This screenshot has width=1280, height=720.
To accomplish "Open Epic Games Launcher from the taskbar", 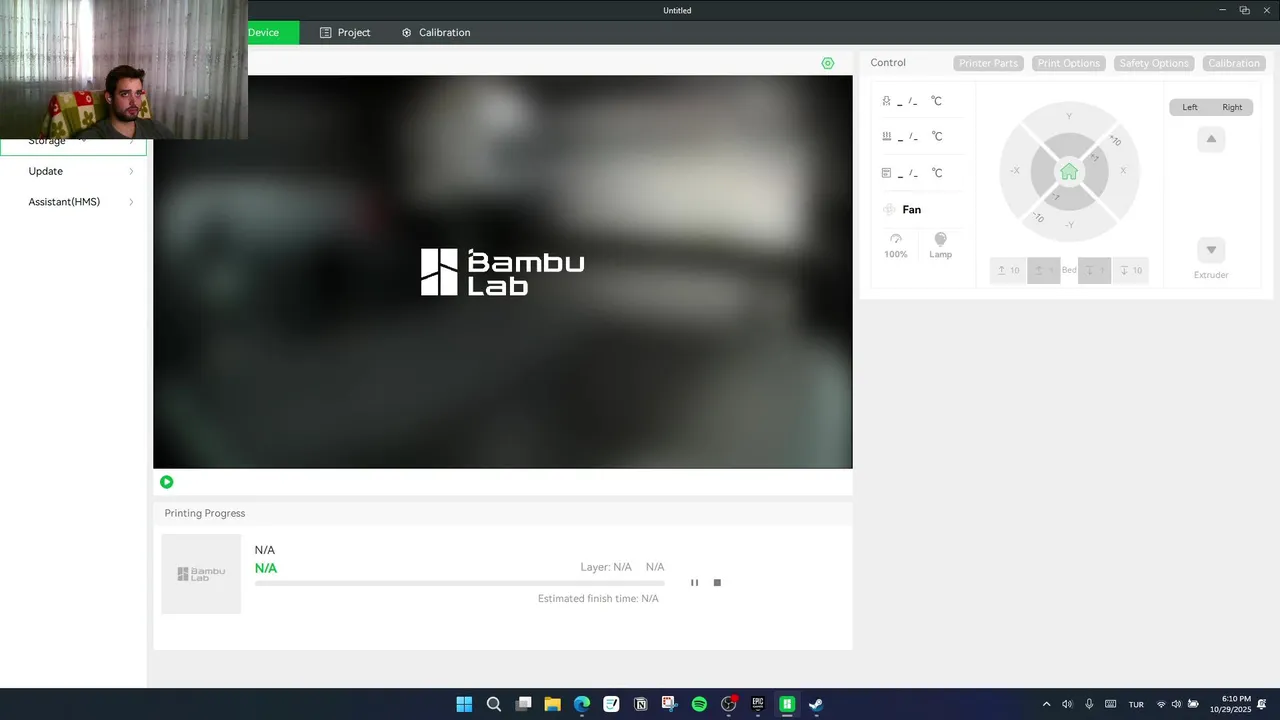I will (x=758, y=704).
